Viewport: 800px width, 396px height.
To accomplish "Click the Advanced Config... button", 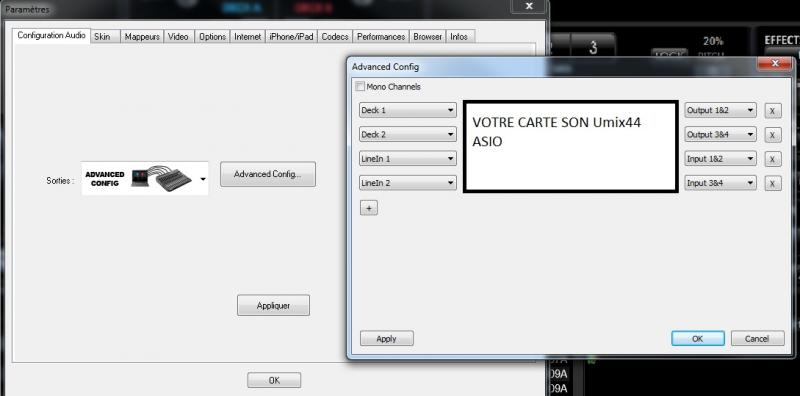I will click(x=268, y=175).
